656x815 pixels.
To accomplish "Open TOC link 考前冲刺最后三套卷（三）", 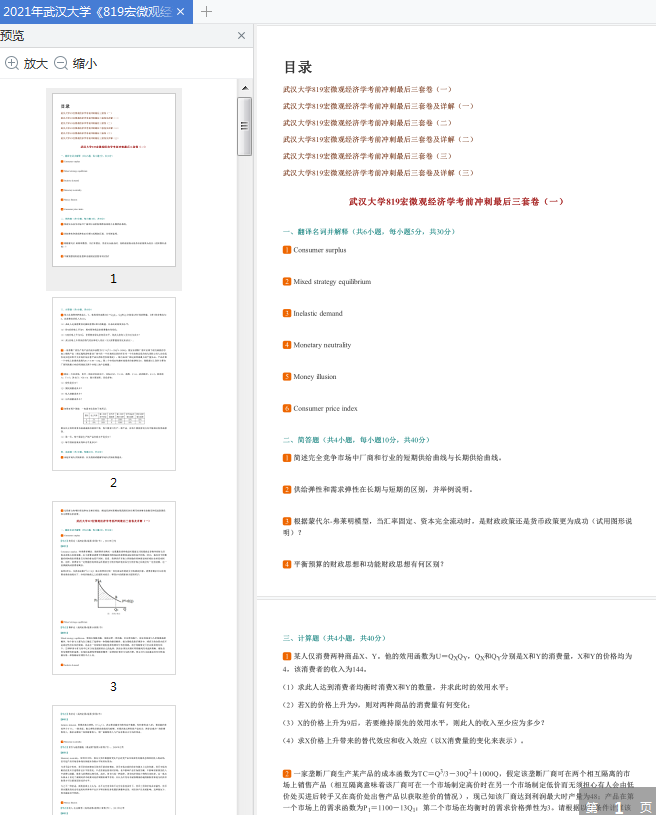I will [x=367, y=156].
